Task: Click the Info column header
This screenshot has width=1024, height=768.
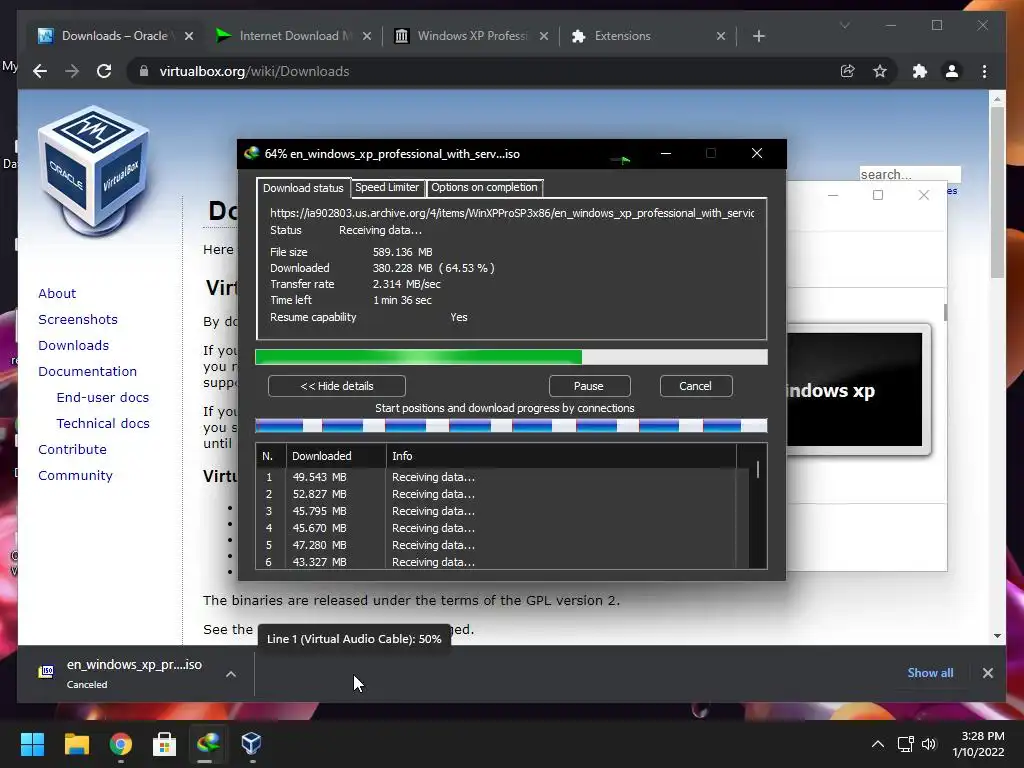Action: (560, 456)
